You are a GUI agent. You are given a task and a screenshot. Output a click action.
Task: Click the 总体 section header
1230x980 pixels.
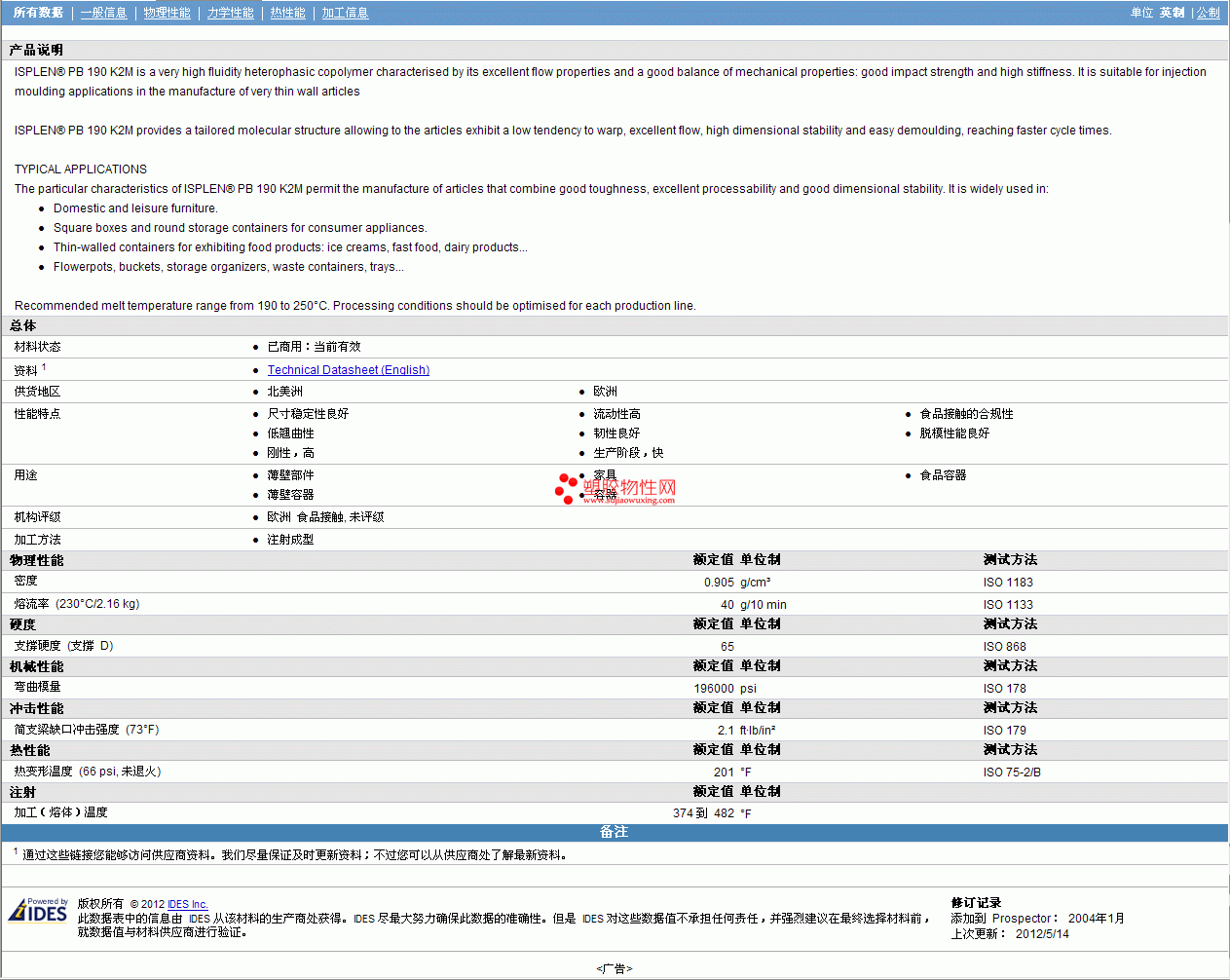coord(22,325)
